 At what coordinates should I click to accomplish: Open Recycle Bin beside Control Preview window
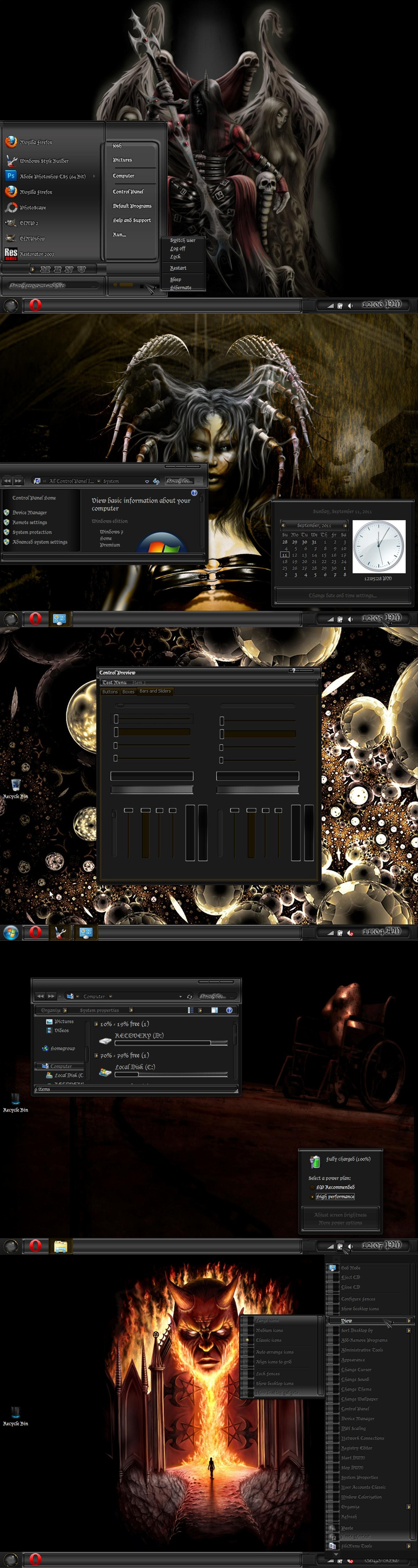click(15, 788)
